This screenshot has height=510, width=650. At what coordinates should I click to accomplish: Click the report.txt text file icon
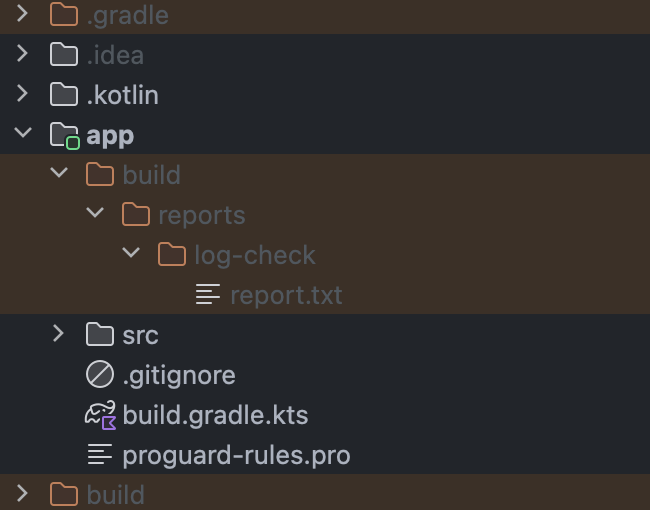click(x=208, y=294)
